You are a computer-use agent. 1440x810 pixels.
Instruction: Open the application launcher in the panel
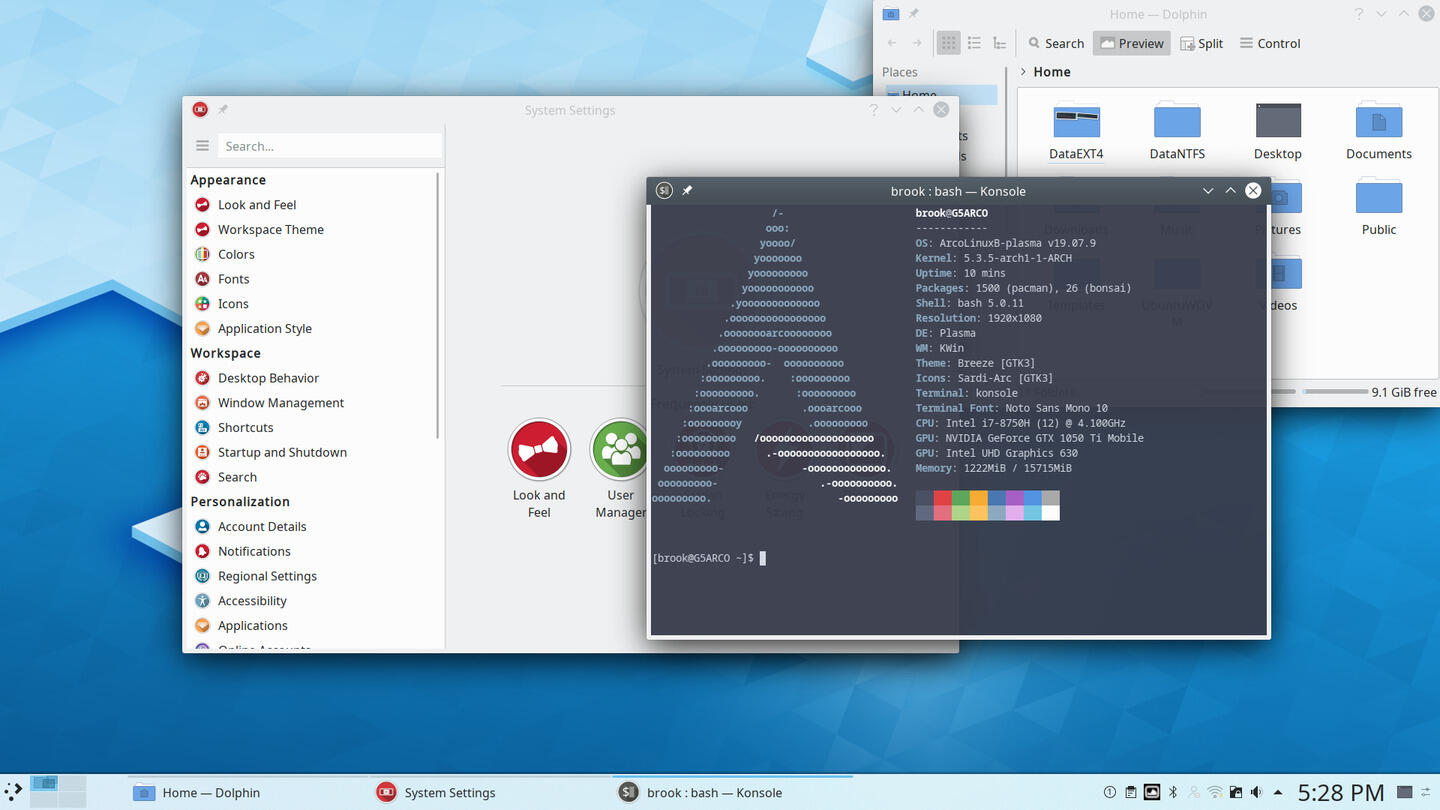click(x=13, y=792)
